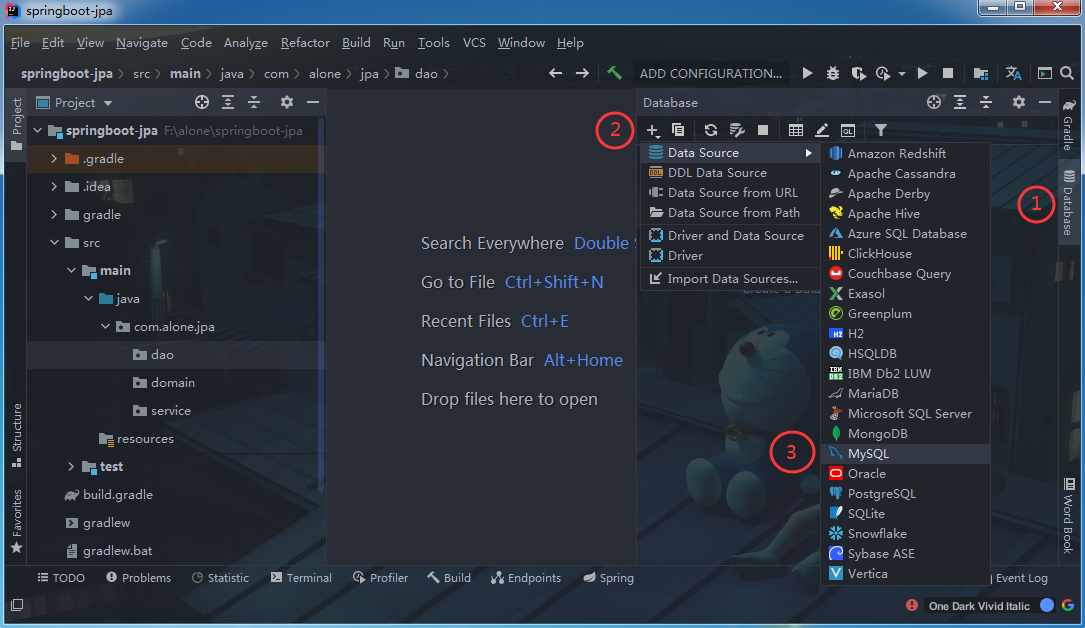Toggle the Database side tab
1085x628 pixels.
click(1068, 202)
